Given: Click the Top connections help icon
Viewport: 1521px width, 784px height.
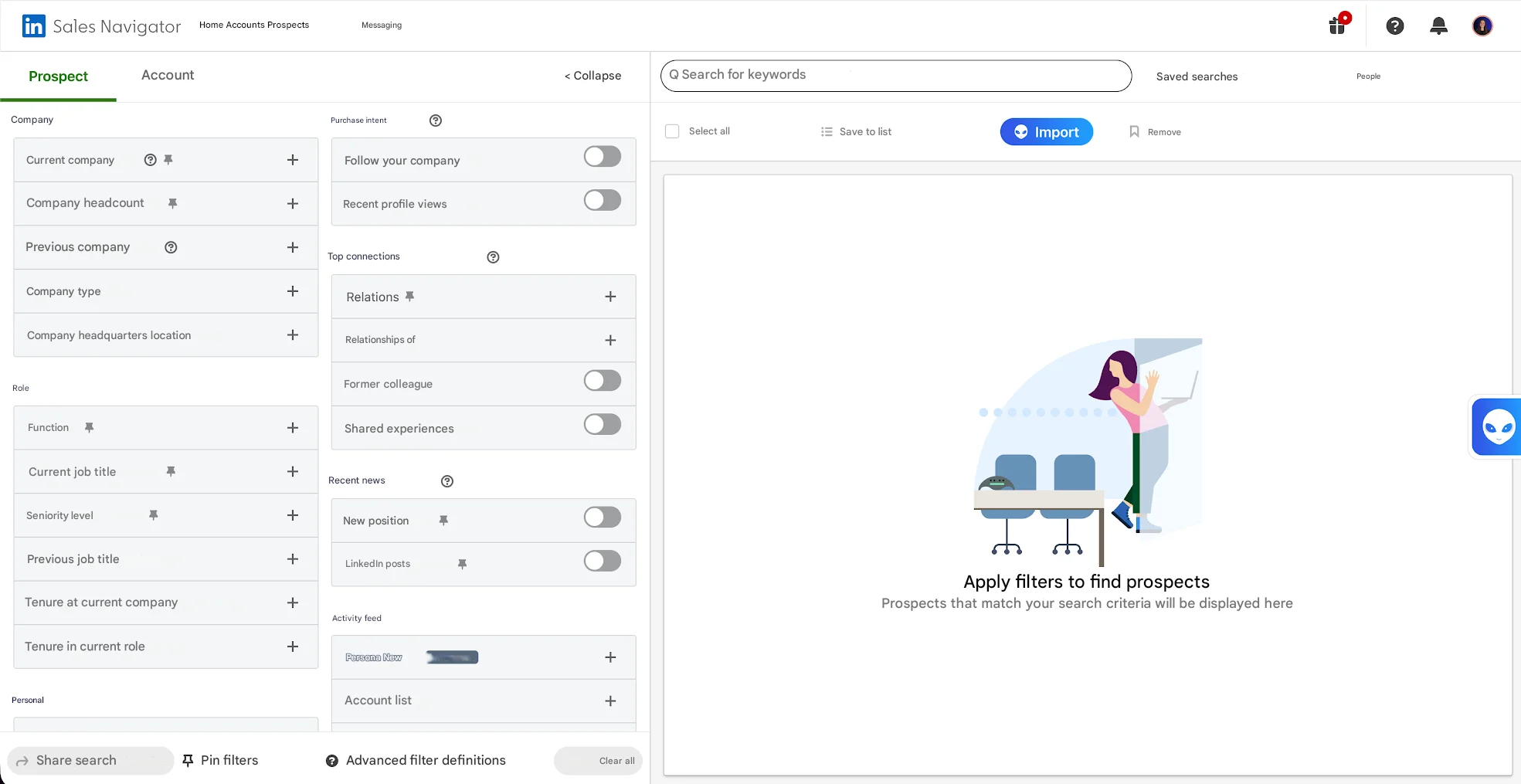Looking at the screenshot, I should [493, 257].
